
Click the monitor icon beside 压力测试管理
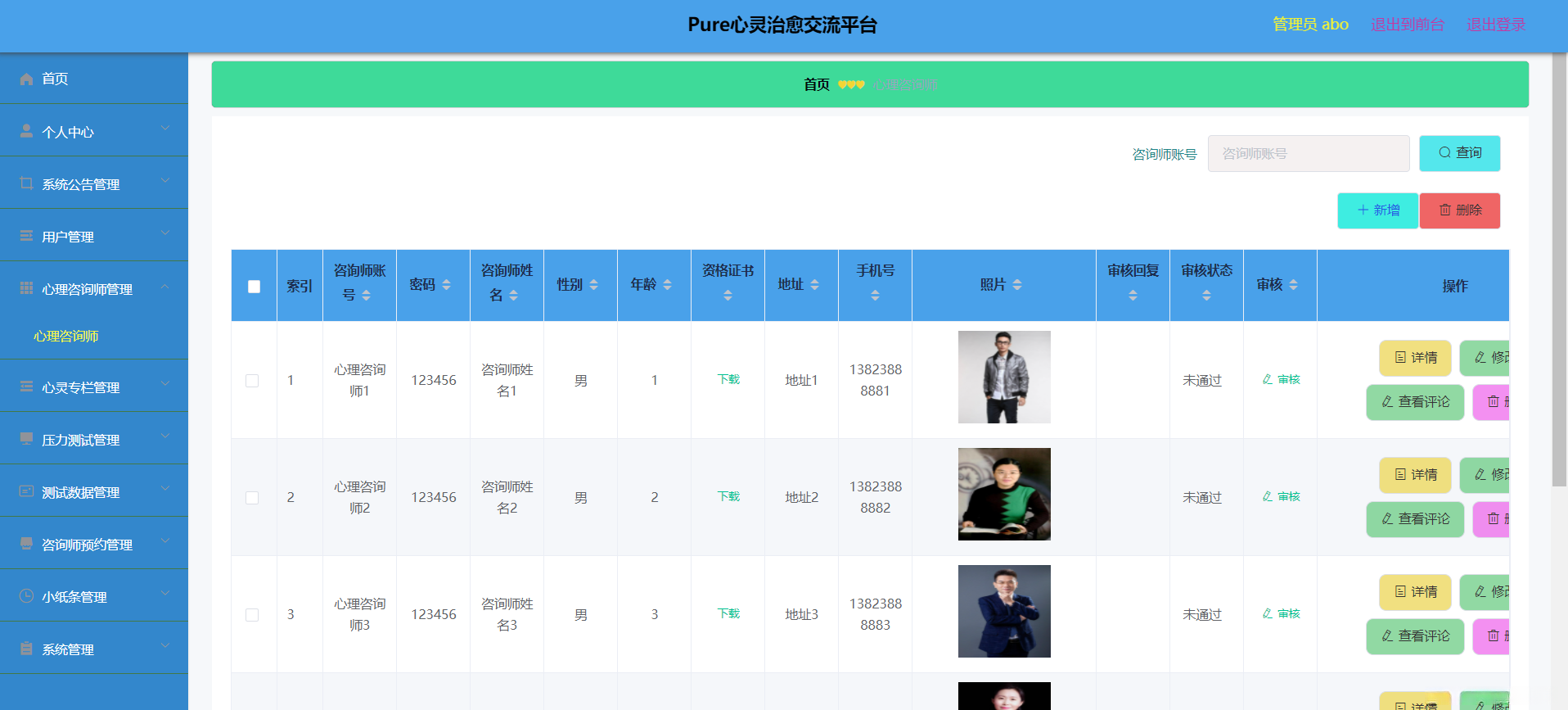(x=26, y=439)
